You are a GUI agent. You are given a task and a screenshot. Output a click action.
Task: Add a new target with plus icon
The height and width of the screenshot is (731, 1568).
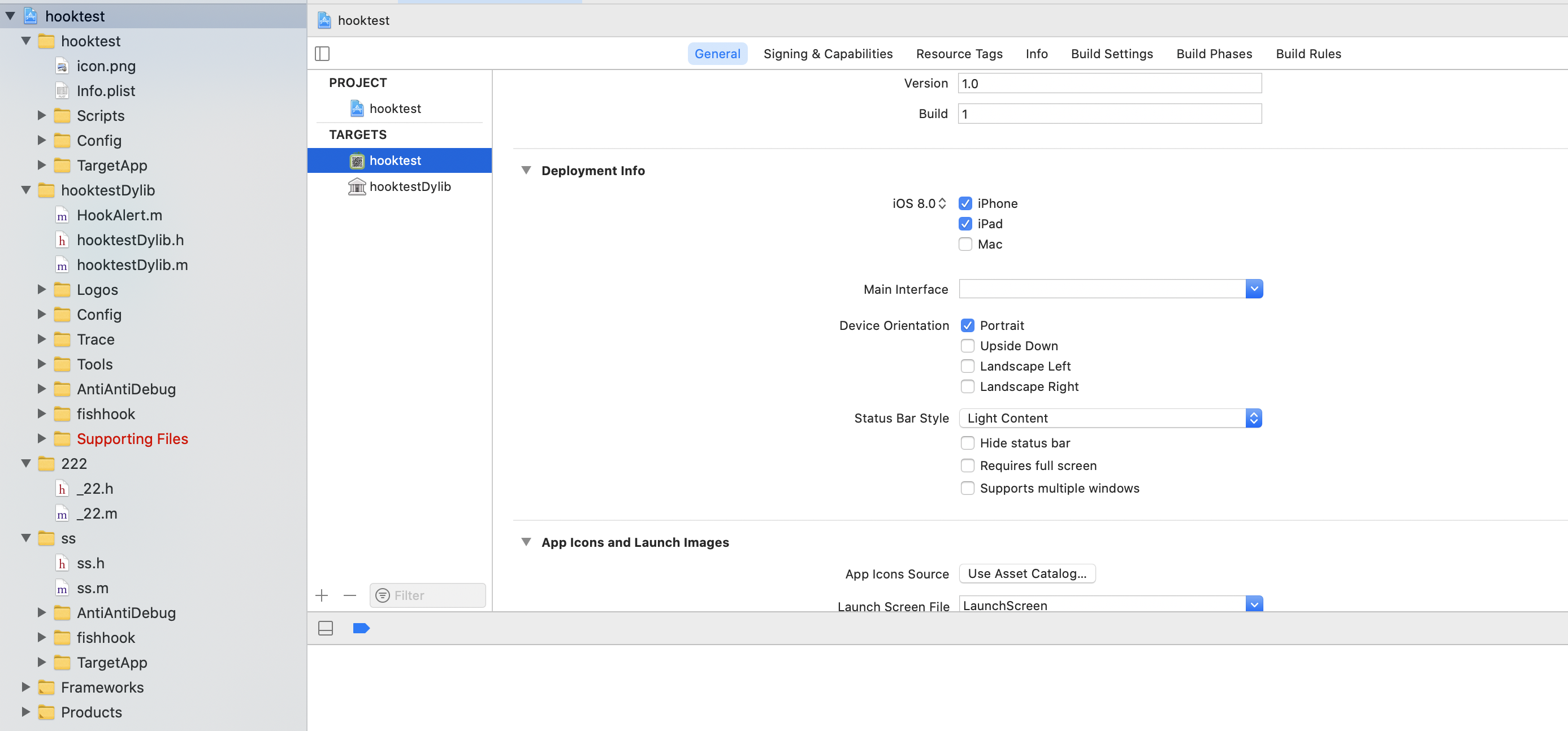(322, 595)
